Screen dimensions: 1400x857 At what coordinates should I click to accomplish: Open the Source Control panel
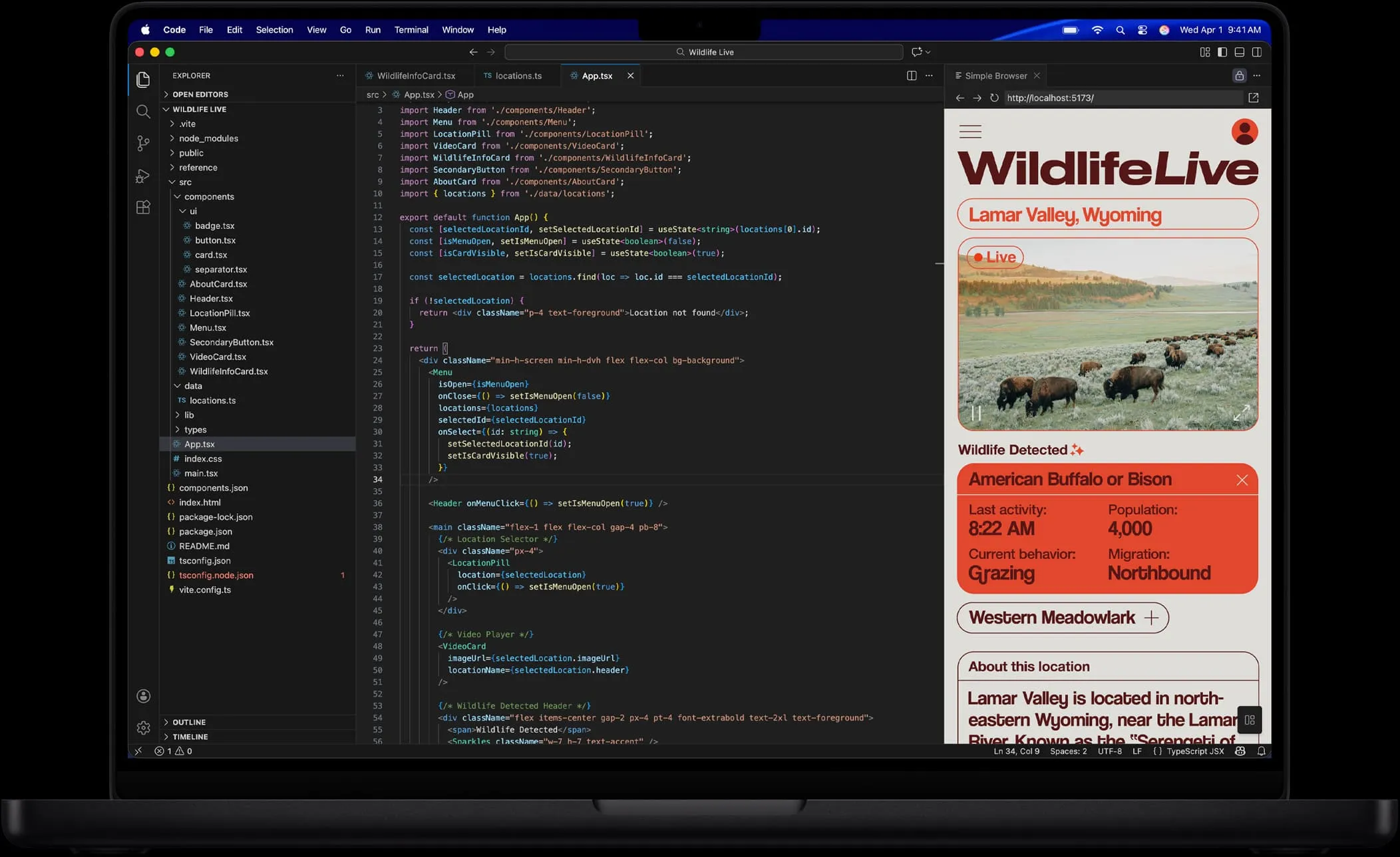click(x=143, y=143)
